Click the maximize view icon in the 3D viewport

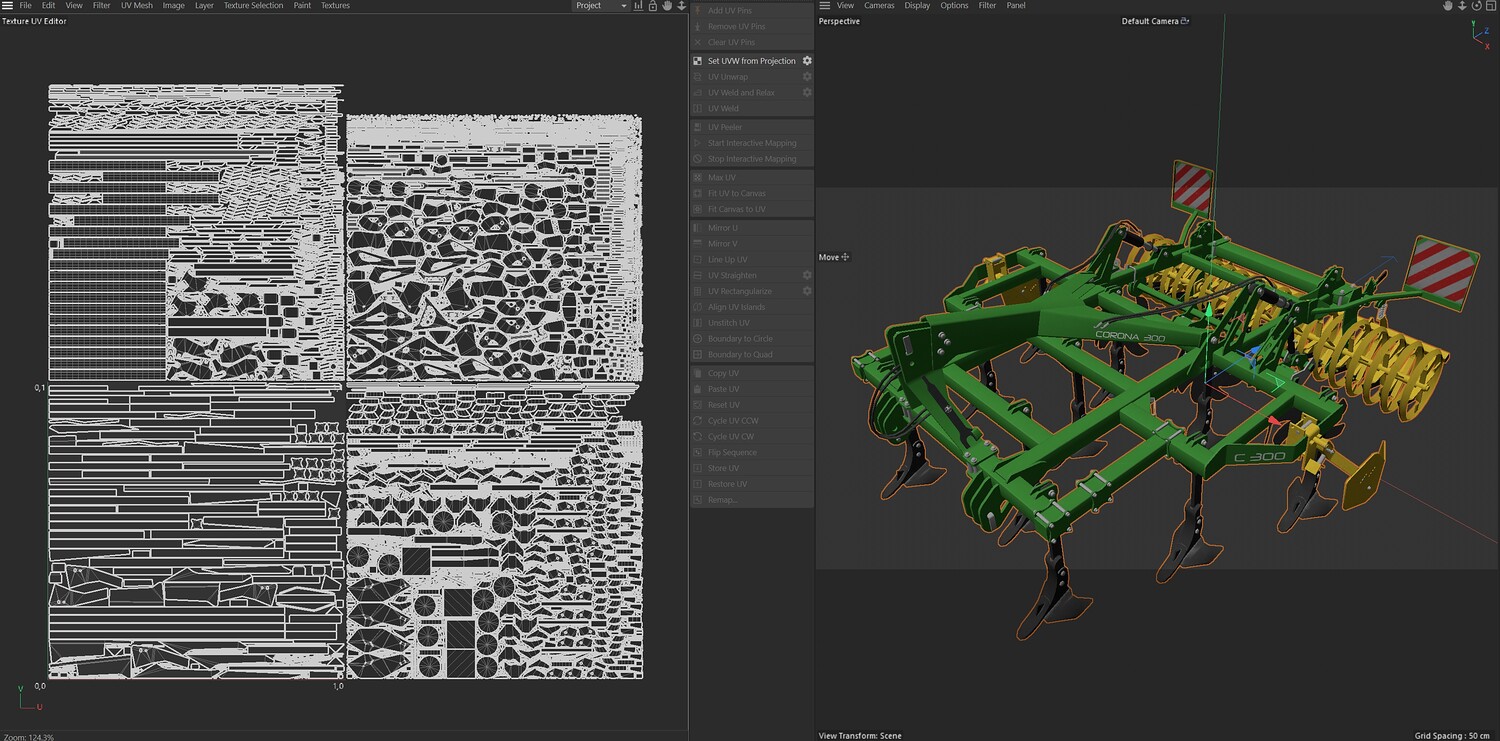pos(1489,5)
